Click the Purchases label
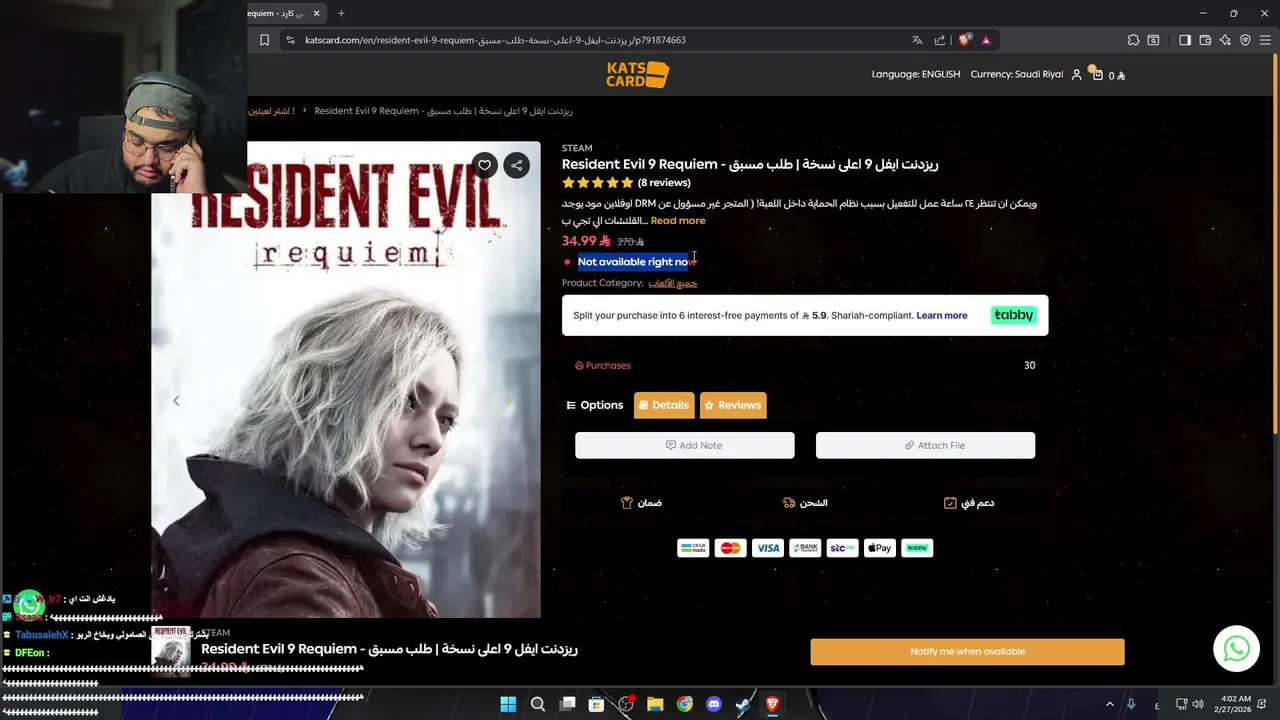 click(x=603, y=366)
